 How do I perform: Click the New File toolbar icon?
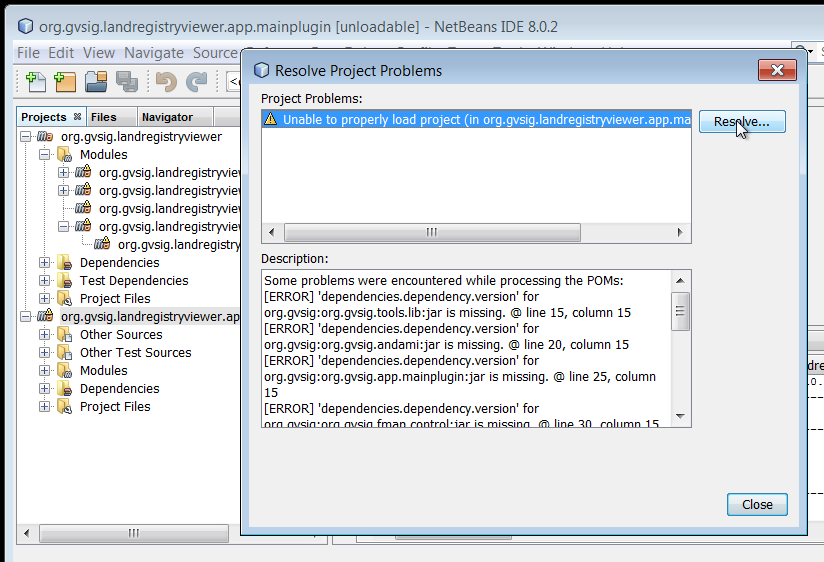tap(35, 82)
